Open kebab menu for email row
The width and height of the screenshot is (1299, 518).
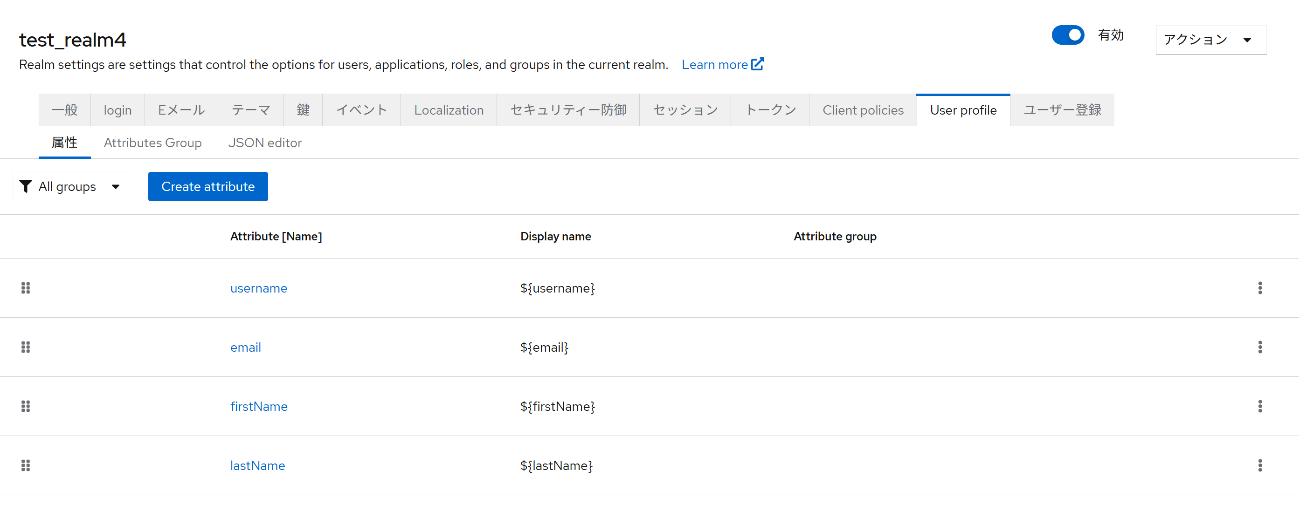pos(1260,347)
